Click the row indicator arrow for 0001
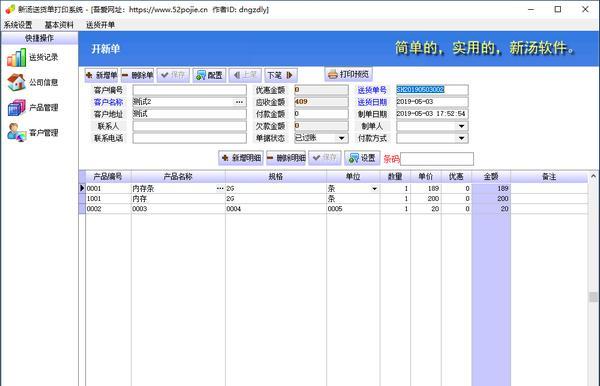This screenshot has height=386, width=600. click(82, 188)
